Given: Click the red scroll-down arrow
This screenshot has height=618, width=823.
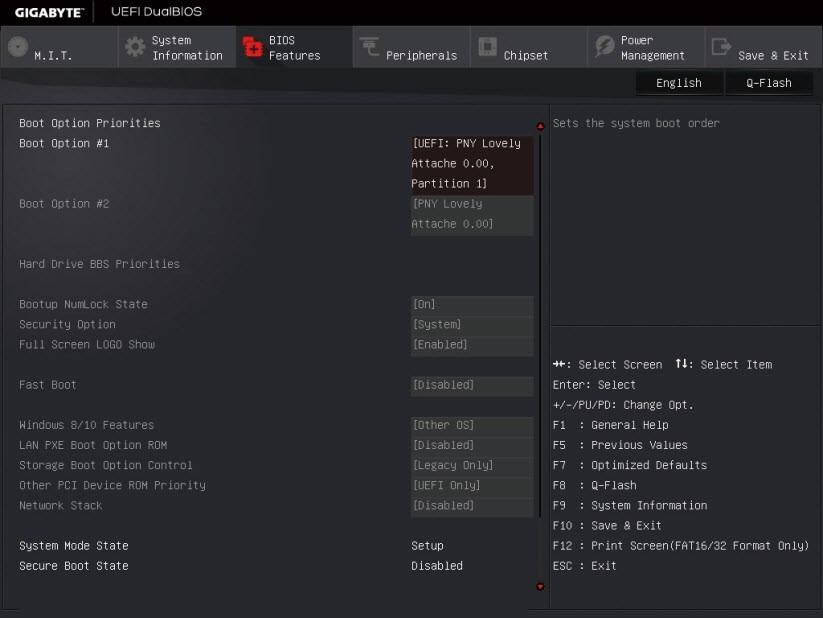Looking at the screenshot, I should [x=541, y=587].
